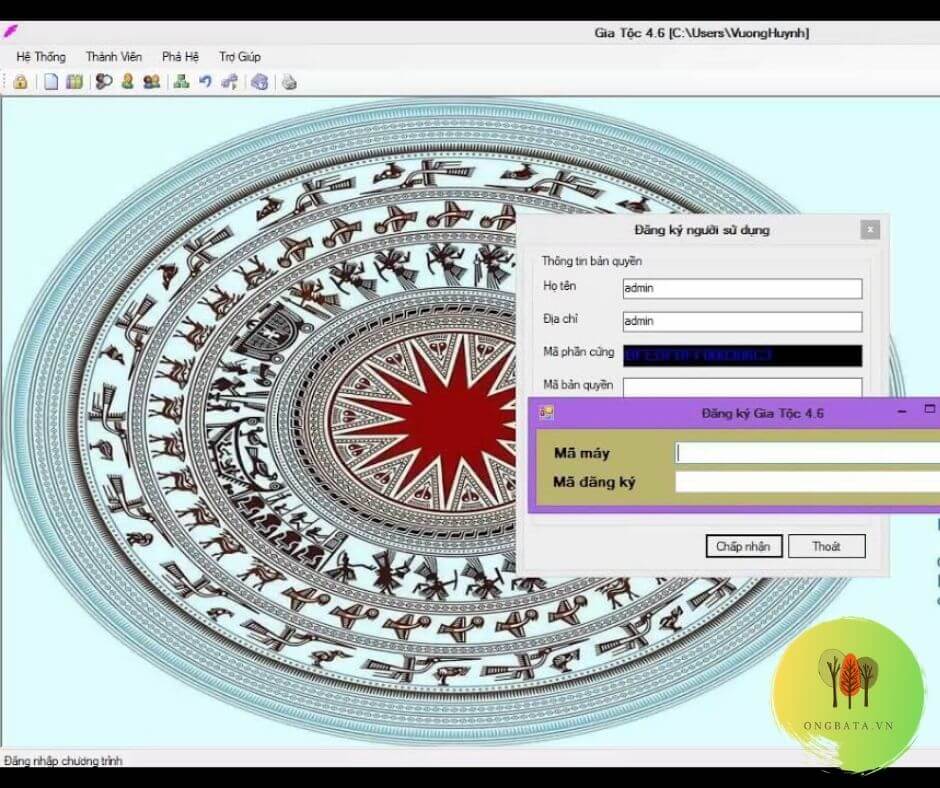940x788 pixels.
Task: Click the purple help globe icon
Action: pos(260,82)
